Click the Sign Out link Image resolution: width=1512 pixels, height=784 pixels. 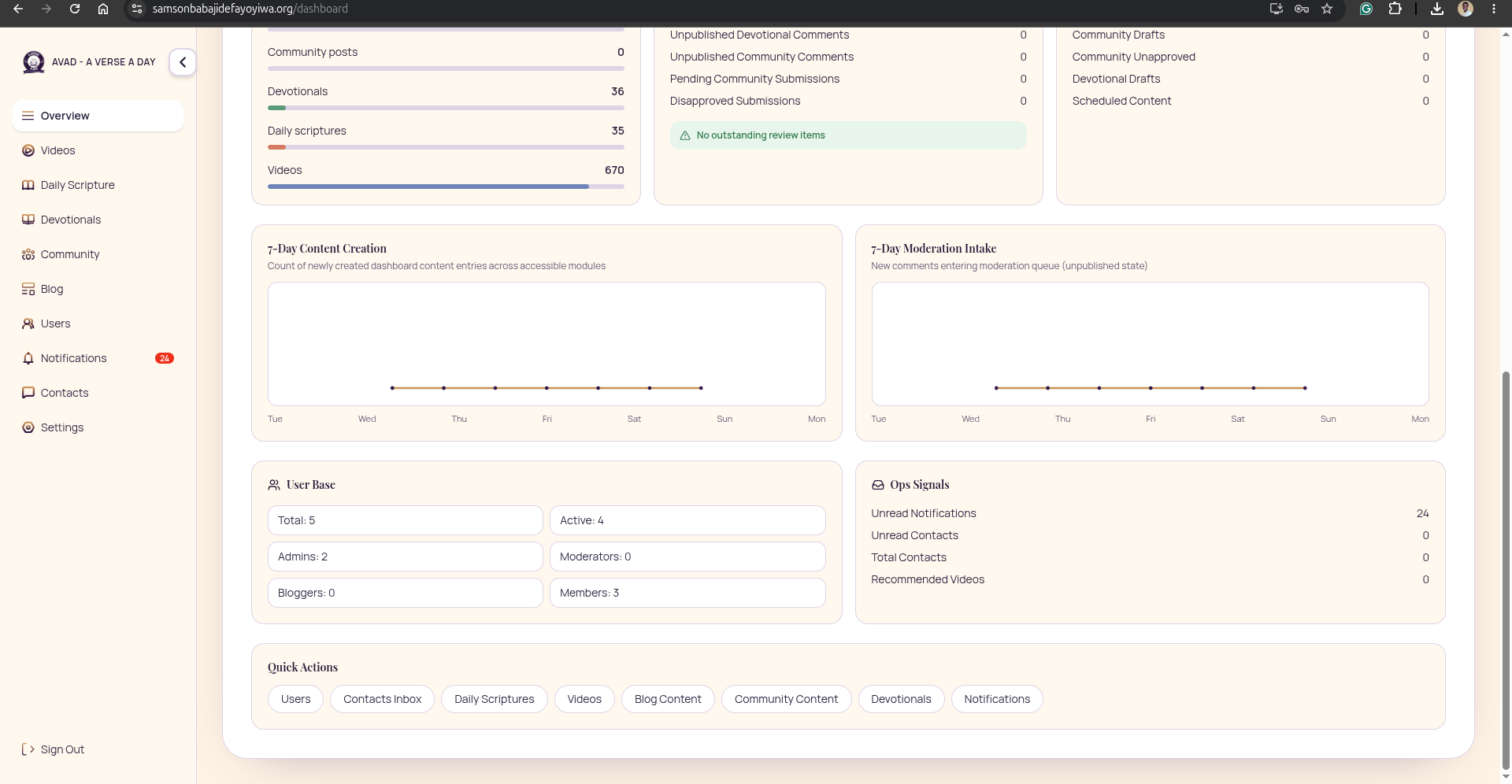(x=53, y=749)
